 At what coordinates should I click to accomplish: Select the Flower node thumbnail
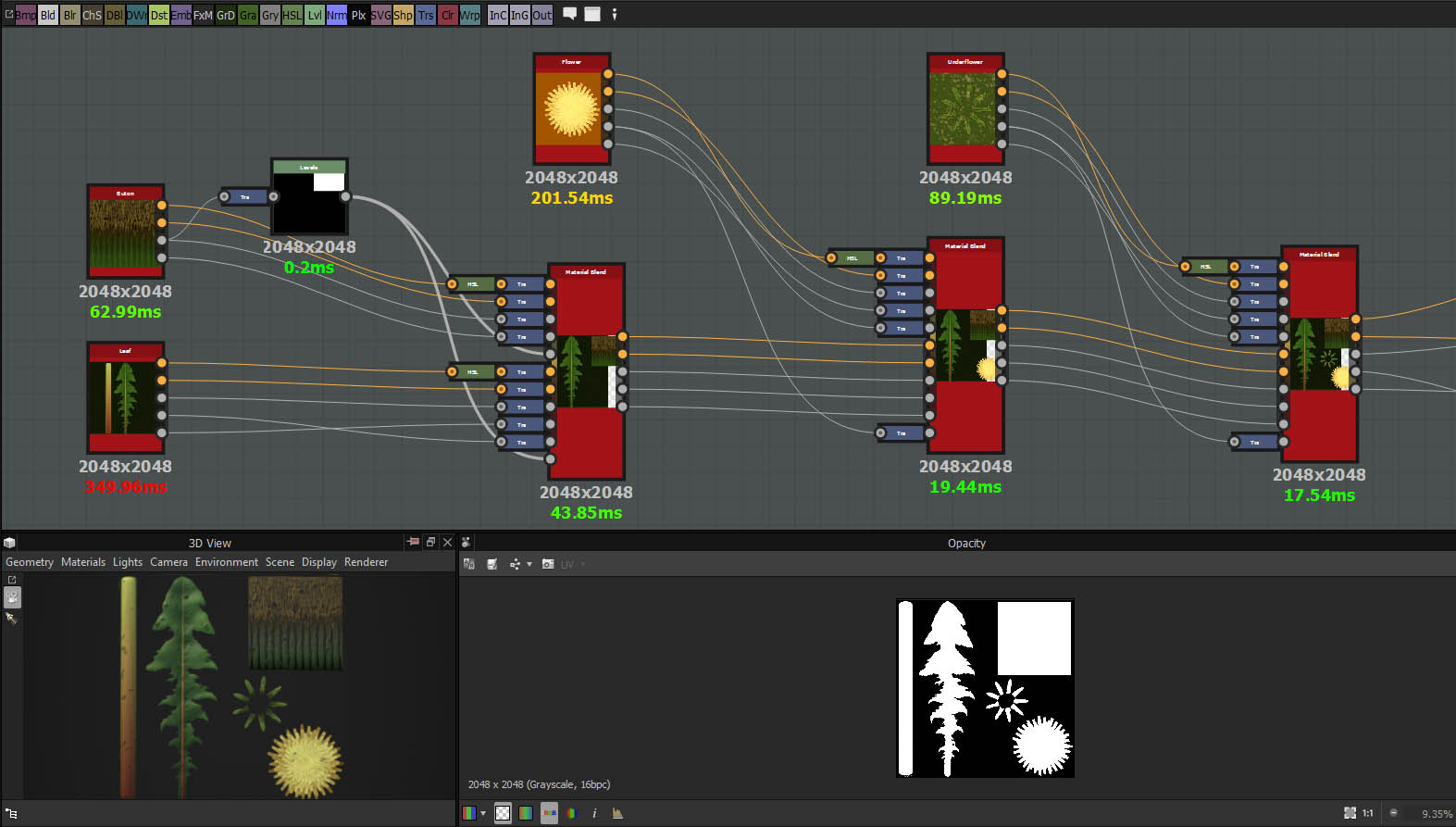[x=571, y=108]
